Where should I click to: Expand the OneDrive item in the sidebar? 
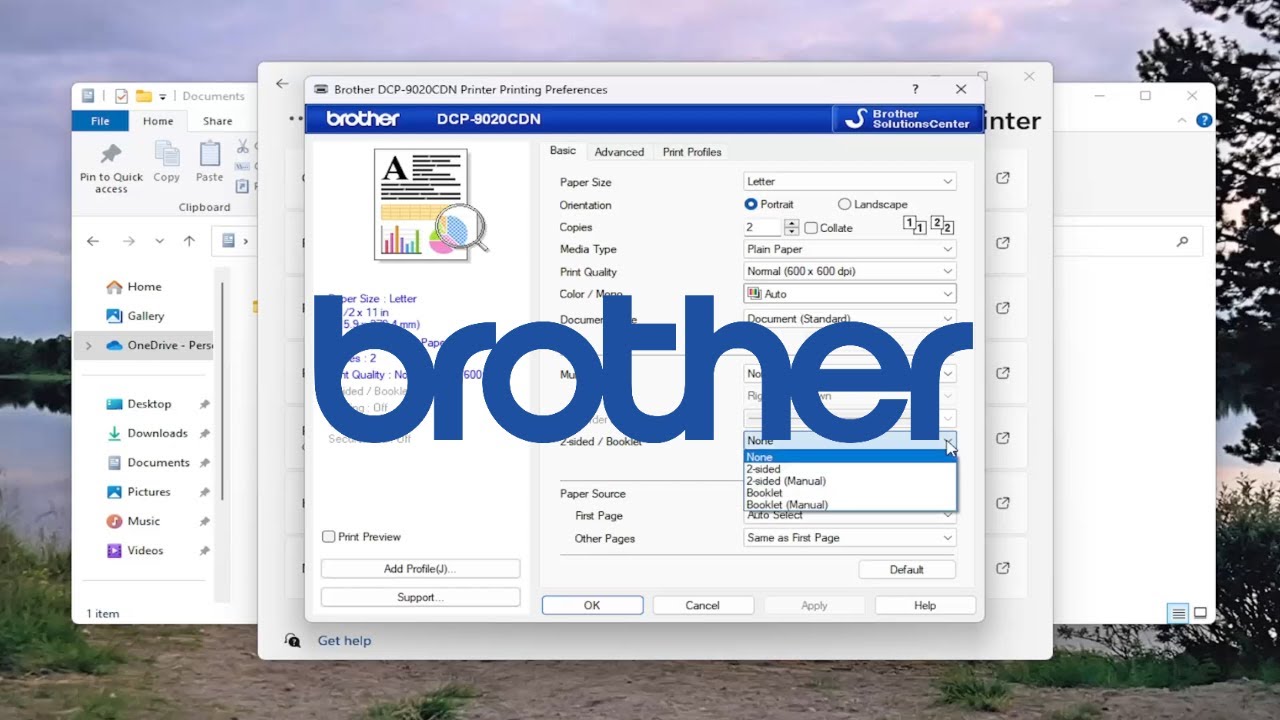88,346
